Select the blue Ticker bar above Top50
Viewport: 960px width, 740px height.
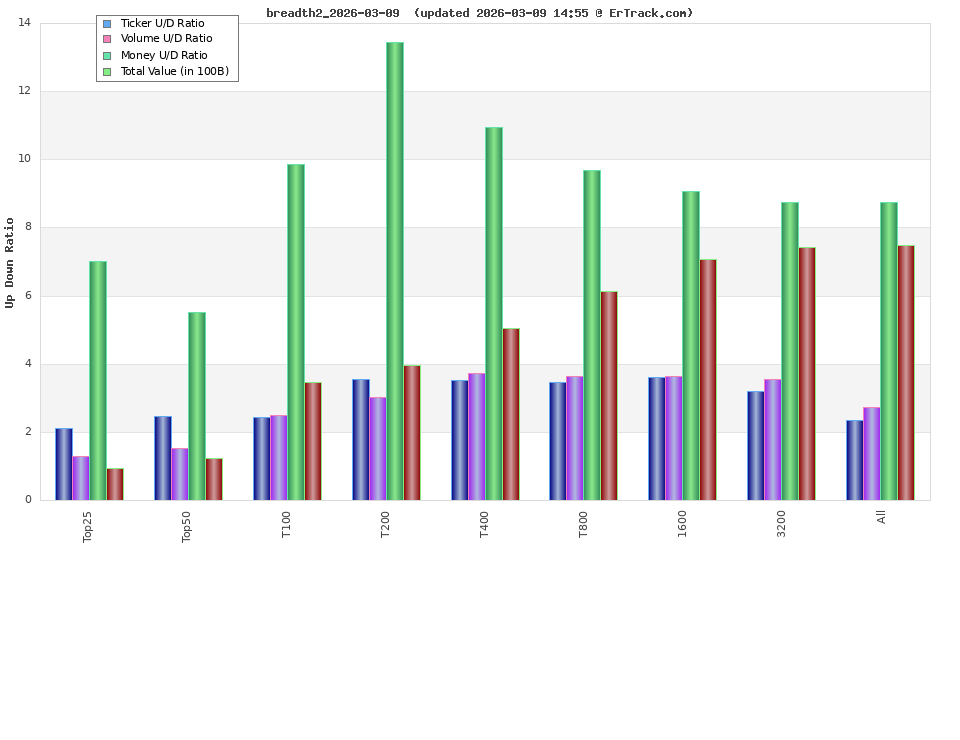[x=161, y=455]
